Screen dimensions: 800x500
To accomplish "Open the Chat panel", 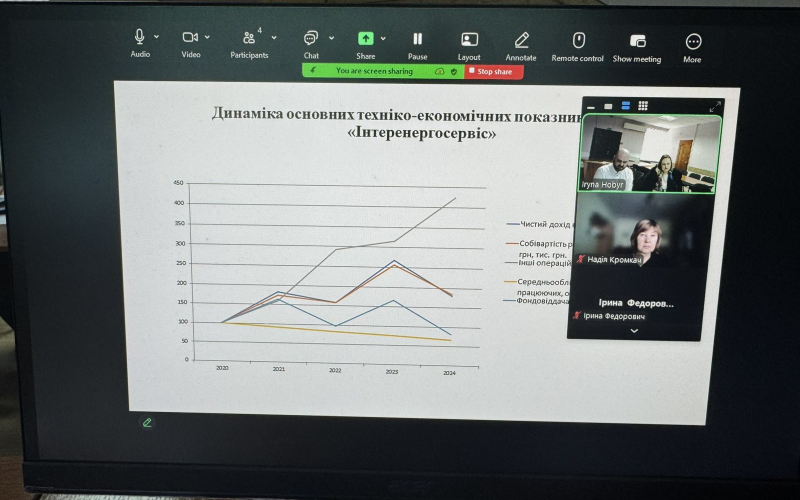I will click(311, 38).
